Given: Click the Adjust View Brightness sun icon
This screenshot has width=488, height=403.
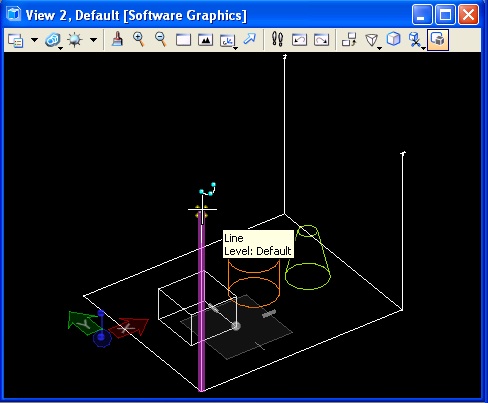Looking at the screenshot, I should point(74,40).
